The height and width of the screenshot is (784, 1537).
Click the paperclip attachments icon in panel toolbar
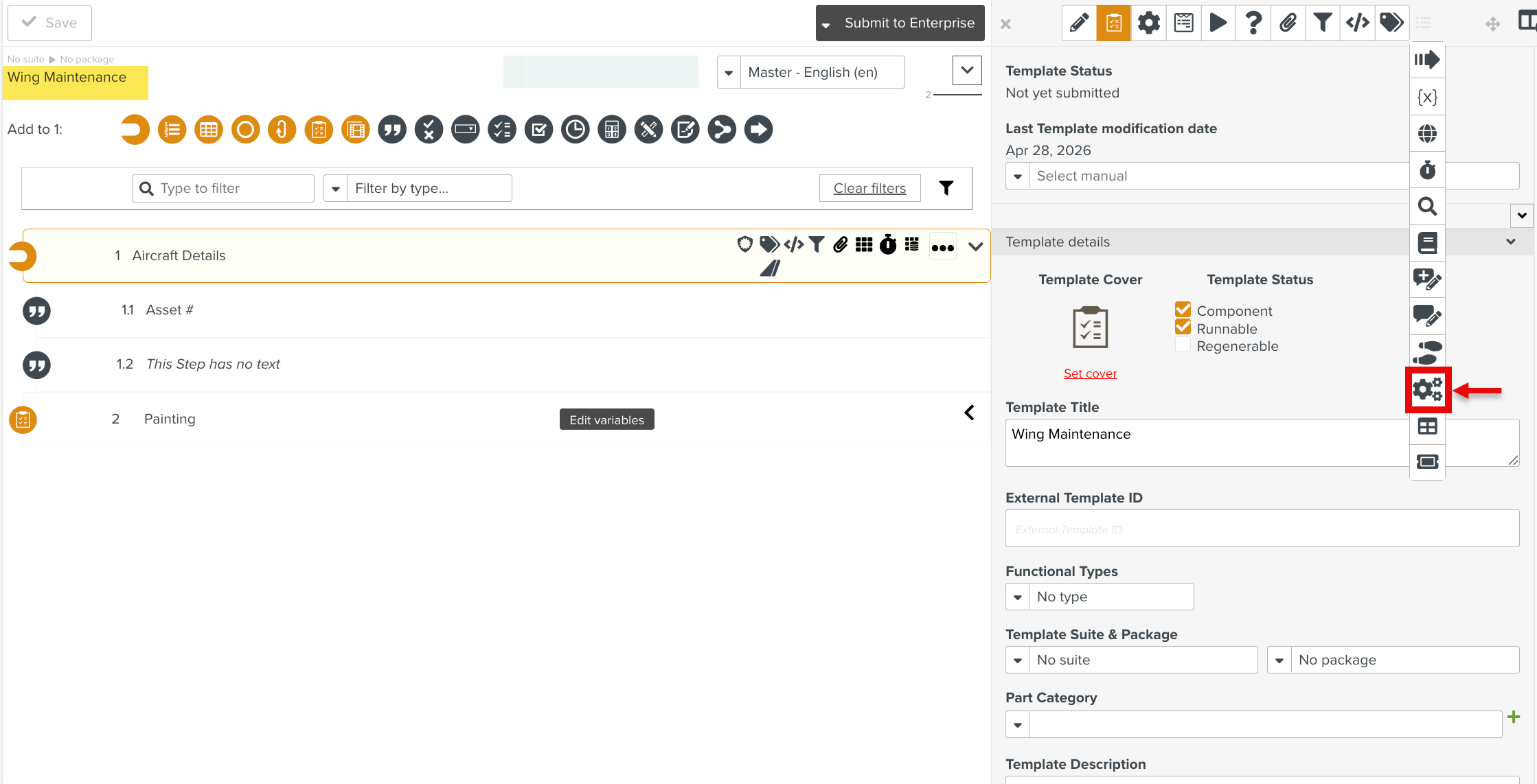[1288, 23]
